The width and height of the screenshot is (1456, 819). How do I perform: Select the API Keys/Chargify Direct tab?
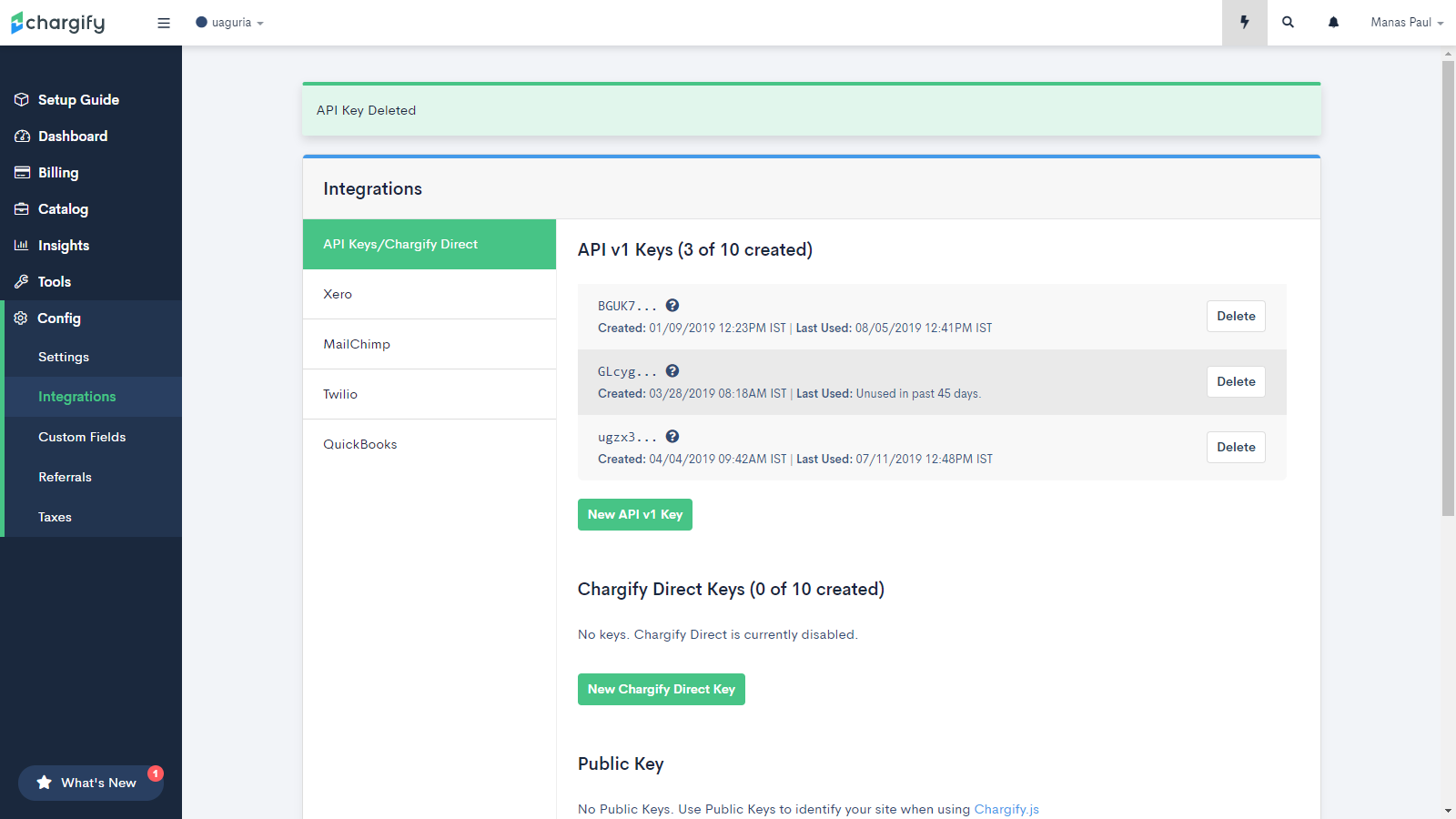430,244
